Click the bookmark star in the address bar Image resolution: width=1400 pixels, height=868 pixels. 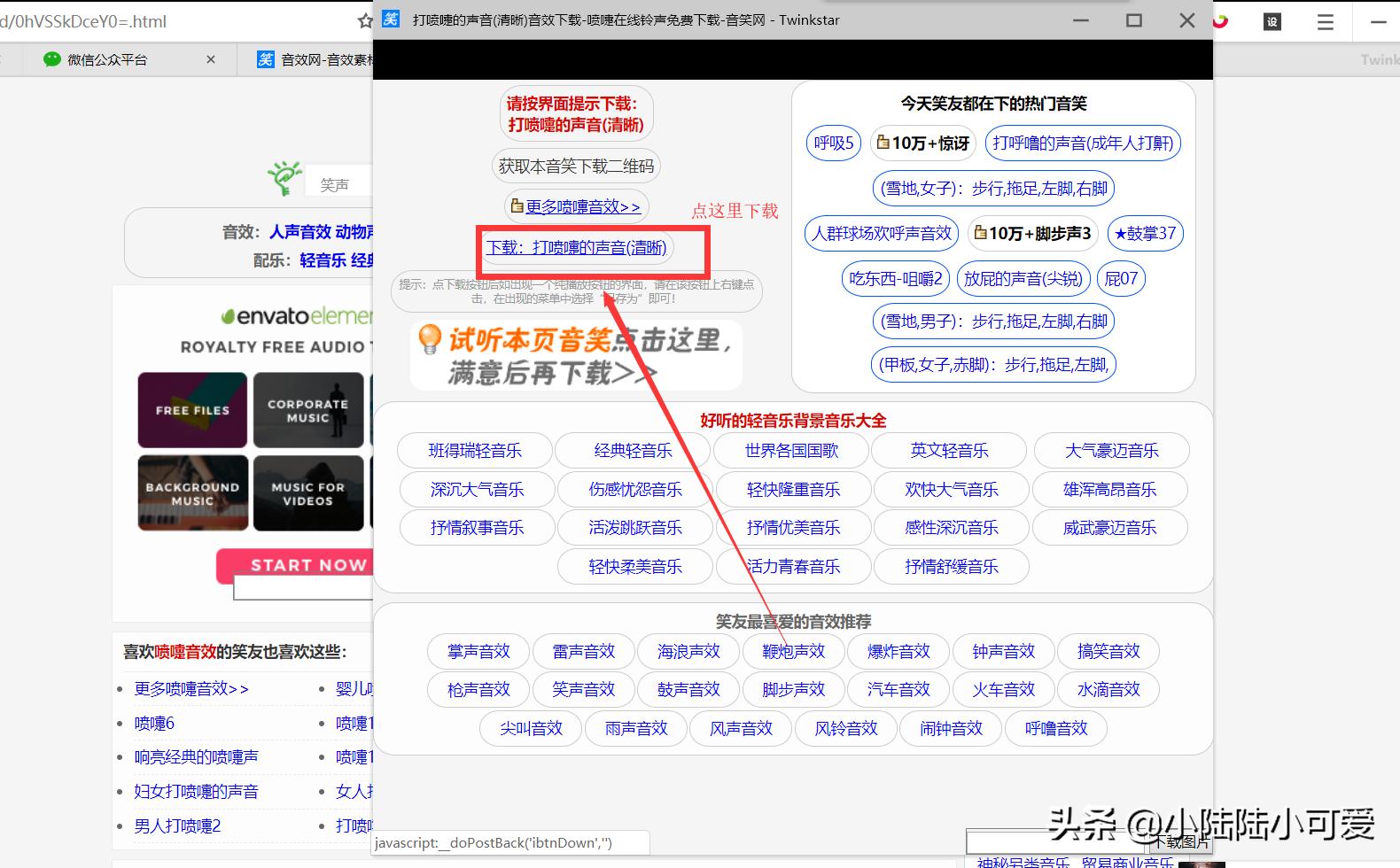coord(365,21)
